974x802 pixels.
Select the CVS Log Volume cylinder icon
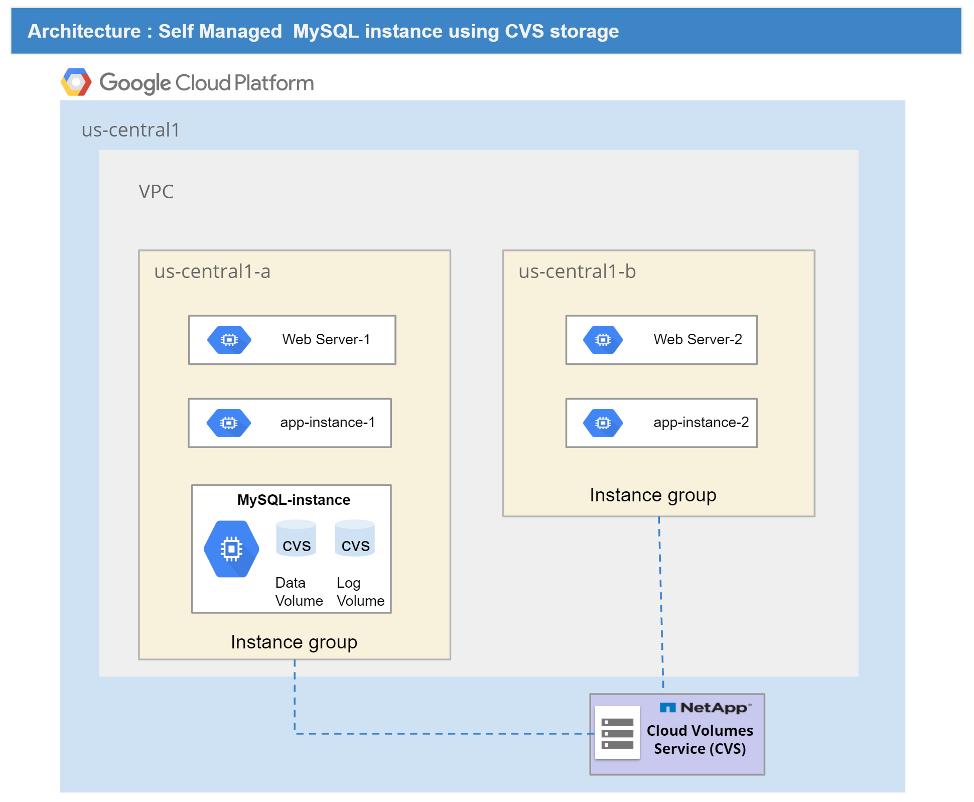[355, 541]
